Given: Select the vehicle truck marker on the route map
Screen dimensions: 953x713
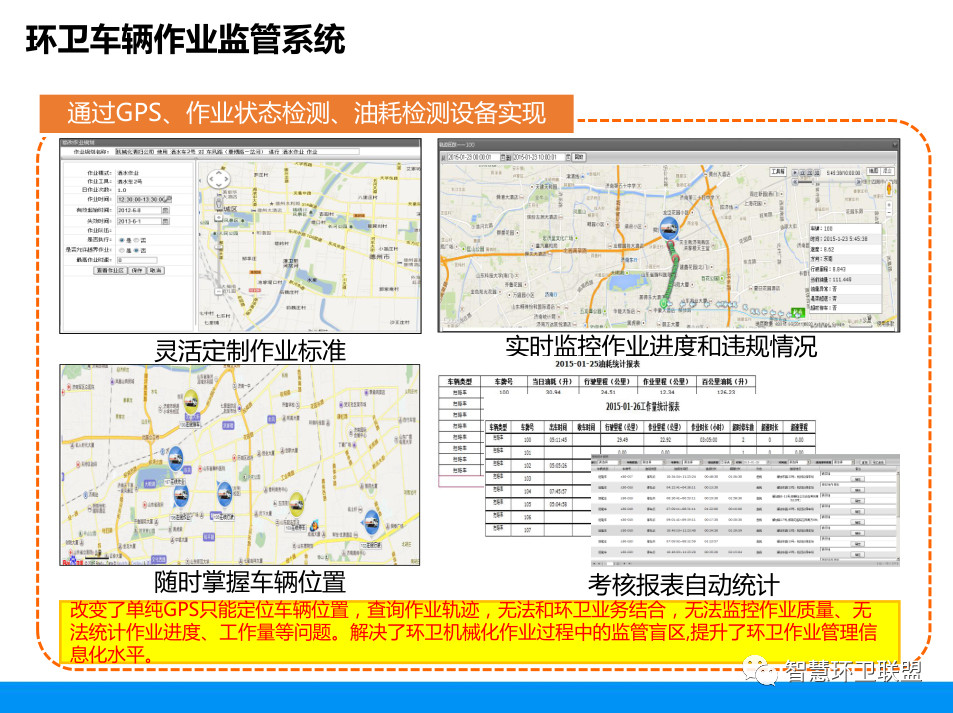Looking at the screenshot, I should tap(670, 229).
